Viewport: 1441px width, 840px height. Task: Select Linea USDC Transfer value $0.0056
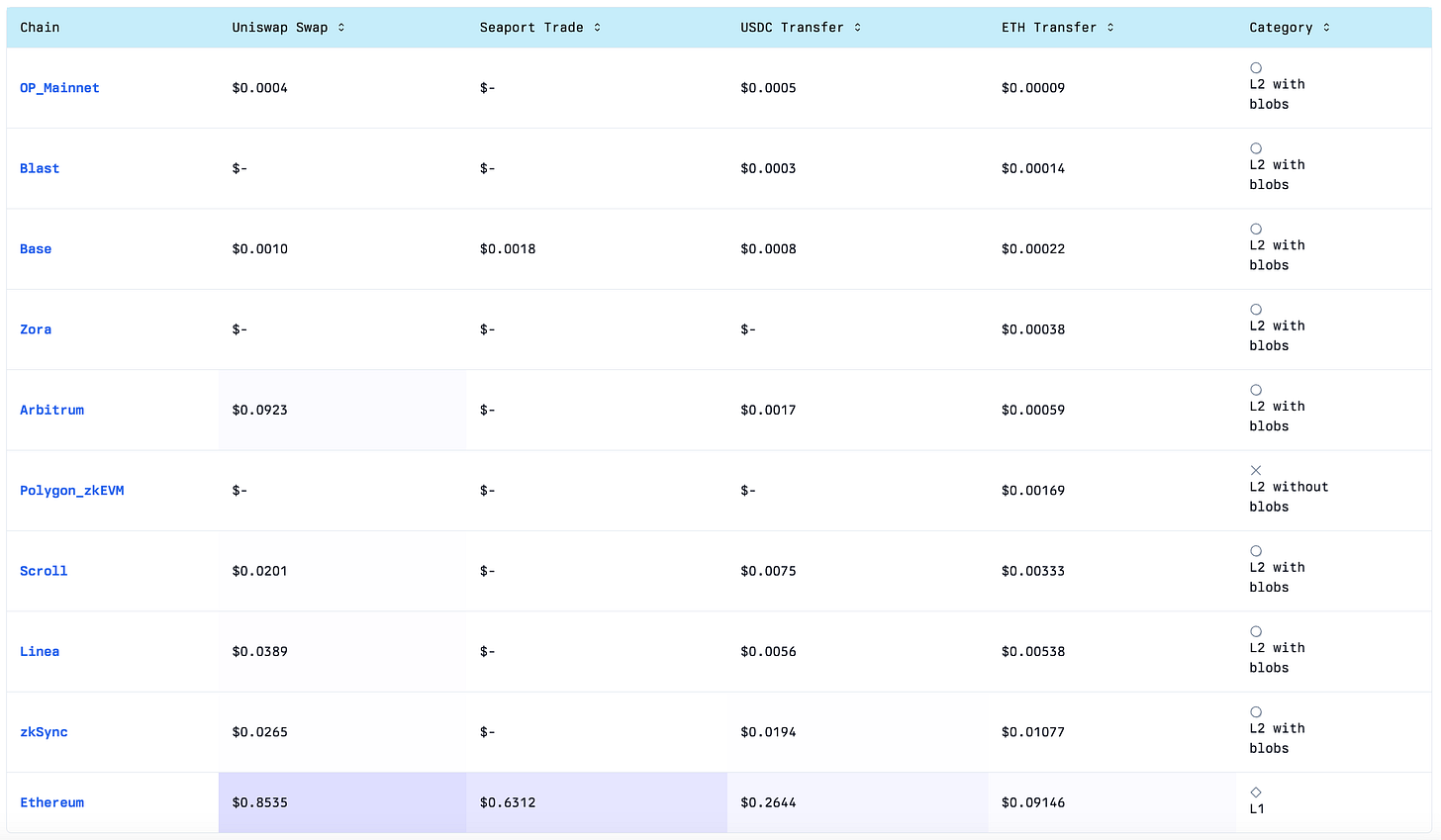click(x=768, y=651)
